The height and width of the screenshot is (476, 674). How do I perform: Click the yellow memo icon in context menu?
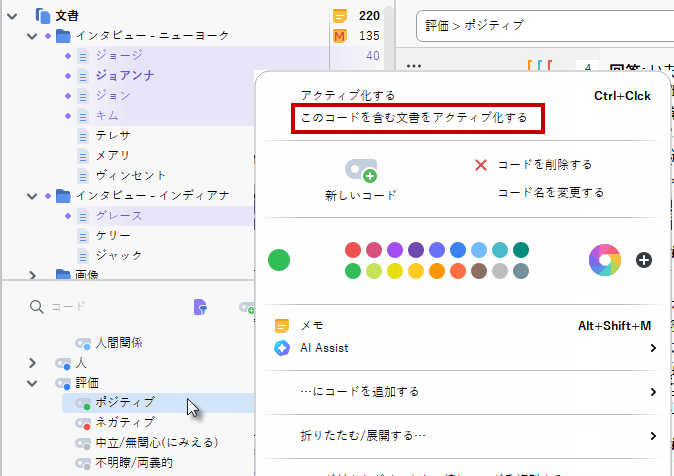coord(282,326)
